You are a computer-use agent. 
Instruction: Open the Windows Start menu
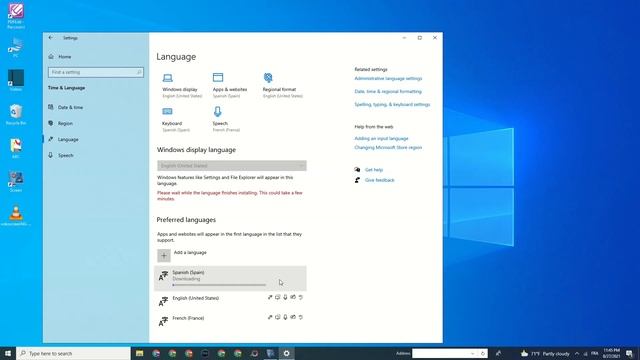click(x=8, y=353)
